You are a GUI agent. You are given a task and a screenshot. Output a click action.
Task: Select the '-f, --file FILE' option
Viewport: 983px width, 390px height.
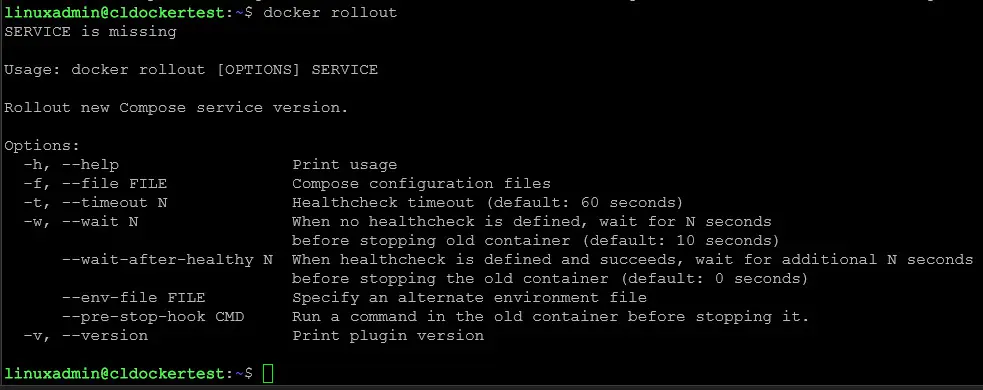pyautogui.click(x=95, y=184)
